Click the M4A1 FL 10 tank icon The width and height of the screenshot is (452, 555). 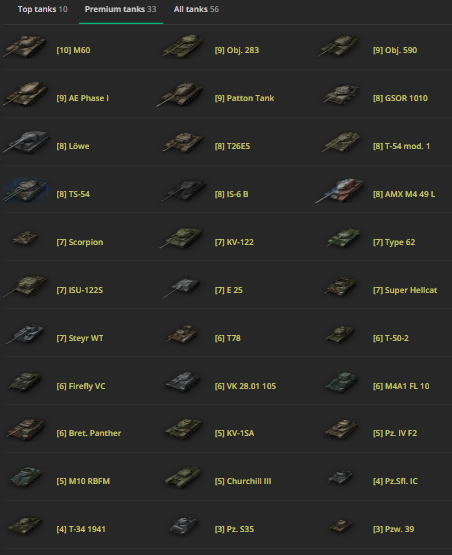coord(341,382)
